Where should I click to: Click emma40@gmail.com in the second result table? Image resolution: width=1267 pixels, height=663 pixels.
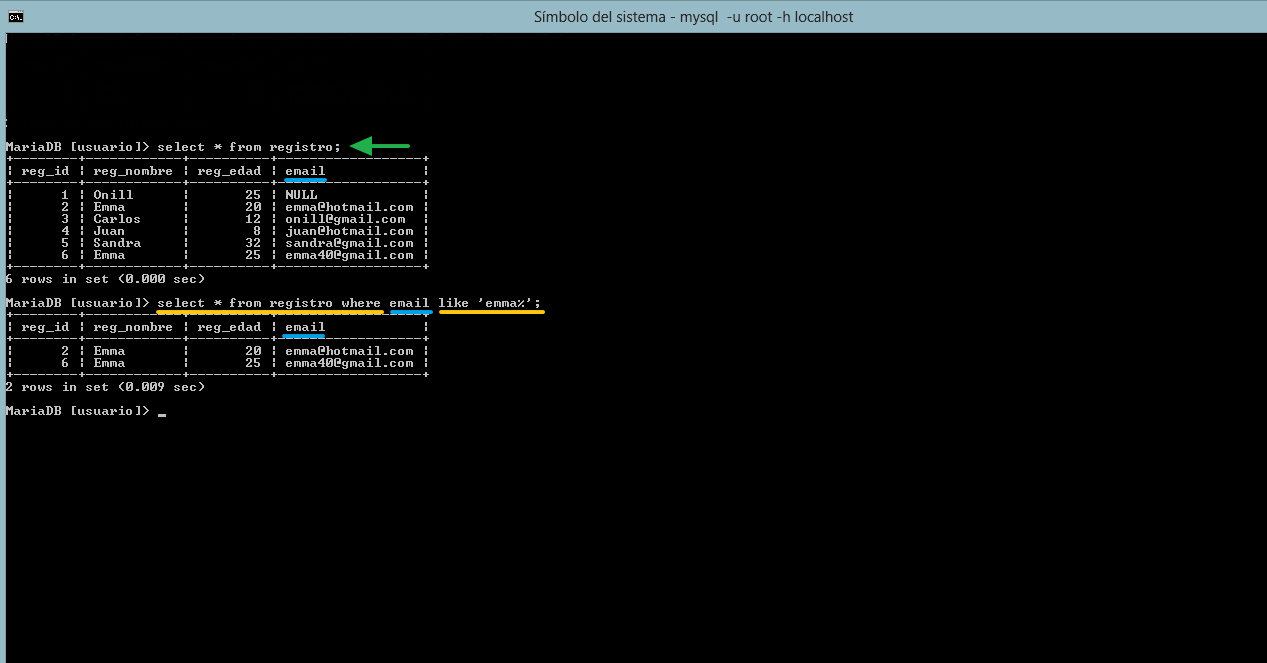[349, 363]
